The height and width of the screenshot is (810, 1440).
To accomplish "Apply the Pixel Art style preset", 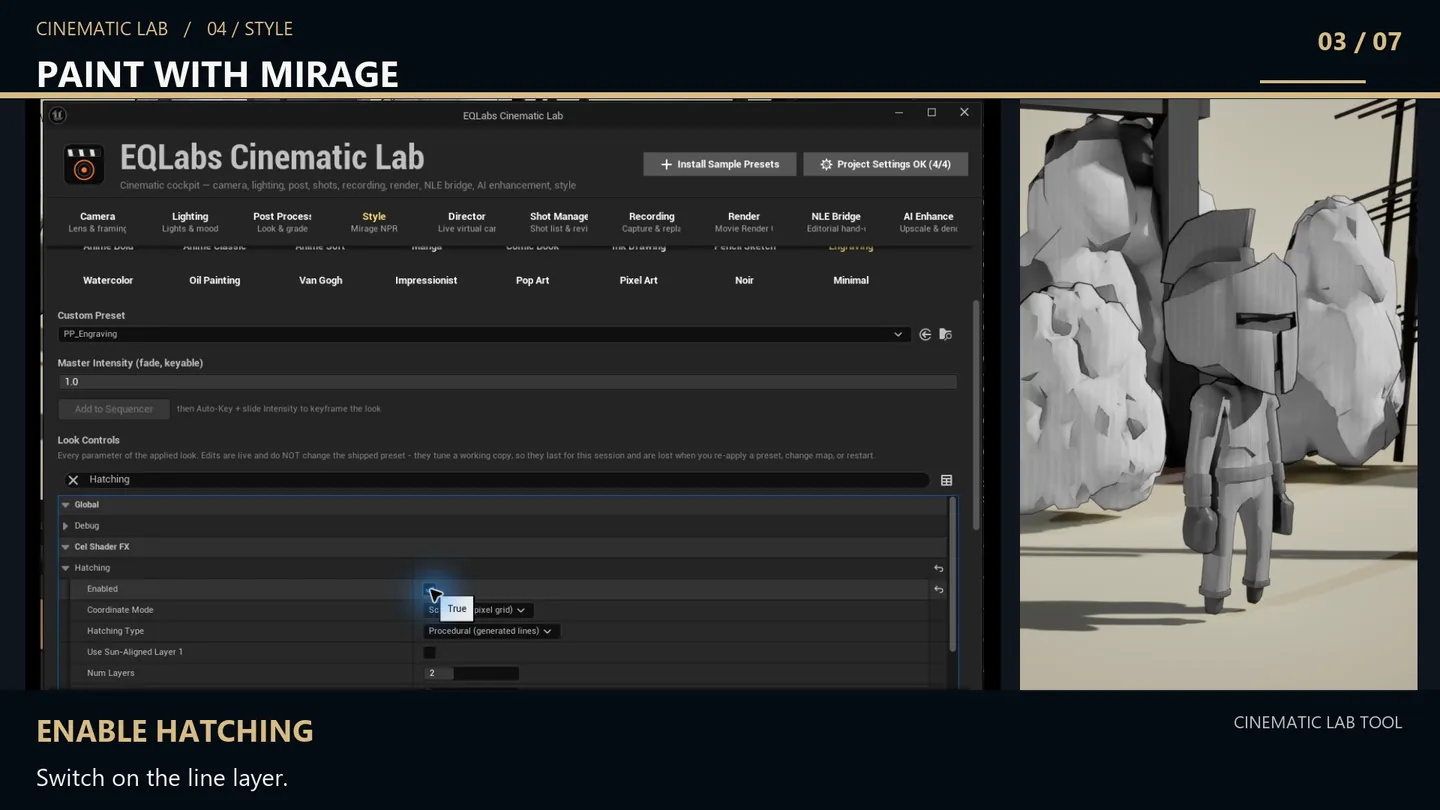I will [x=639, y=280].
